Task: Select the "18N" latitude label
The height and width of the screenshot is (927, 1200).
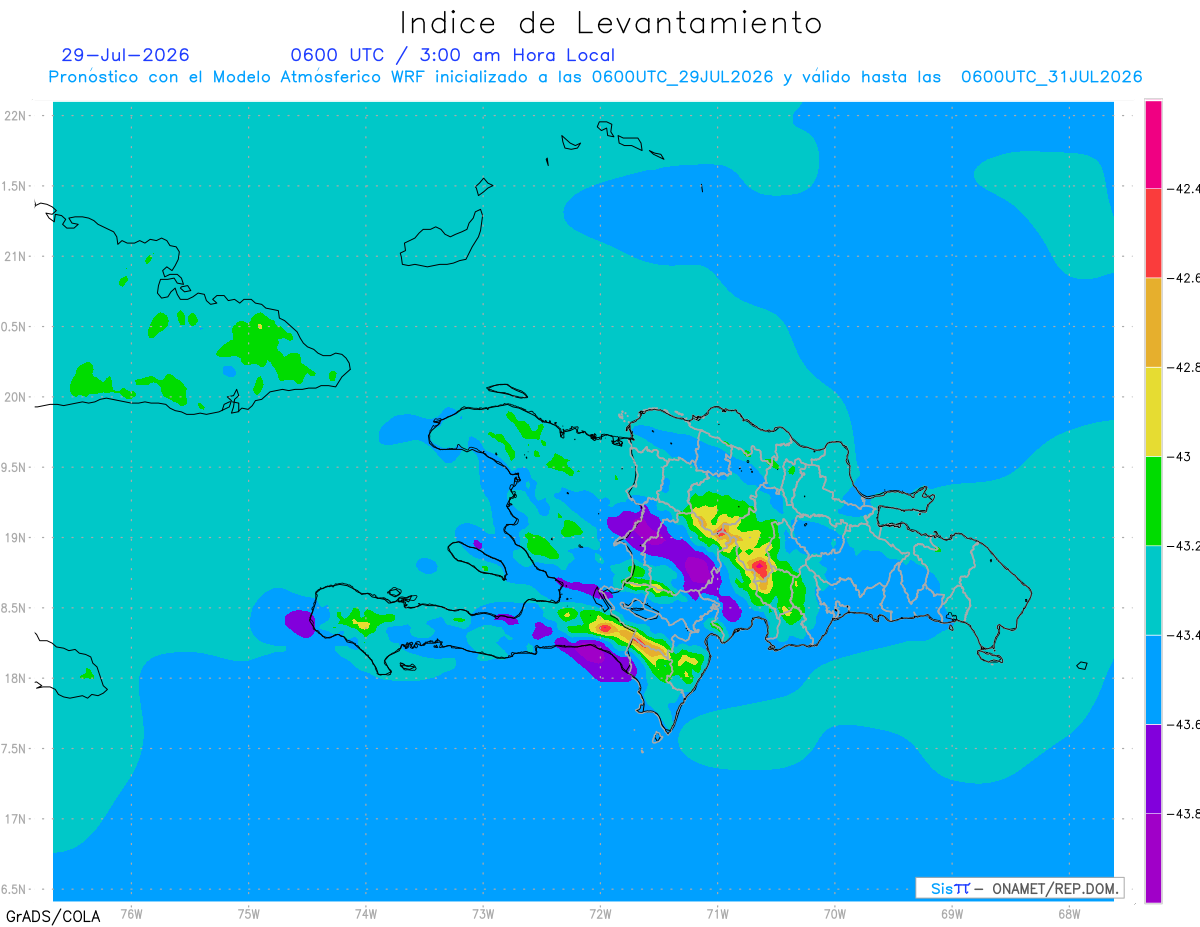Action: coord(17,678)
